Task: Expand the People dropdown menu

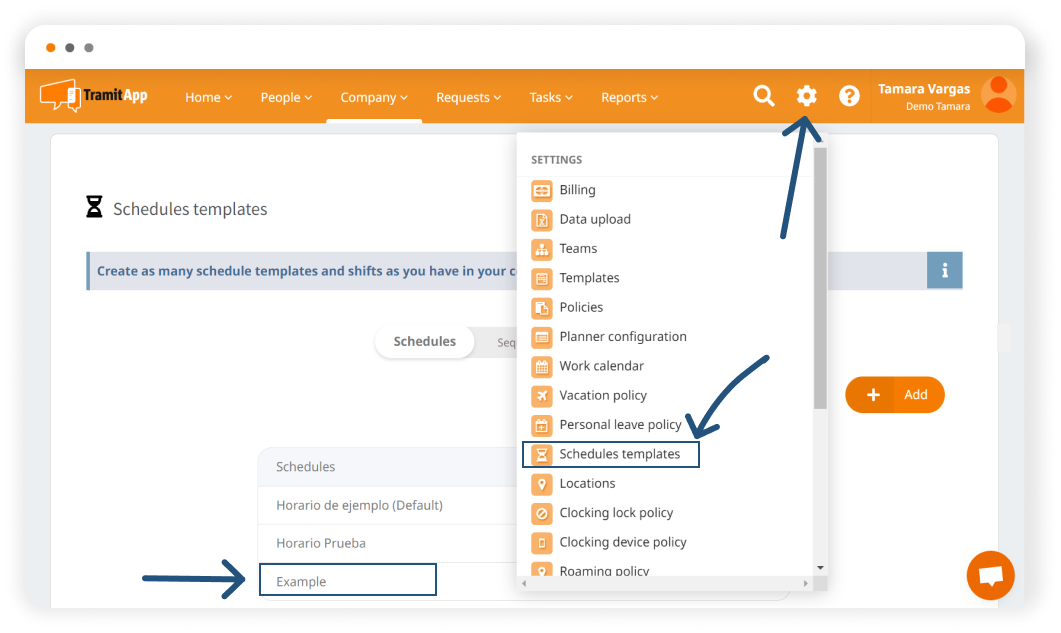Action: click(x=286, y=98)
